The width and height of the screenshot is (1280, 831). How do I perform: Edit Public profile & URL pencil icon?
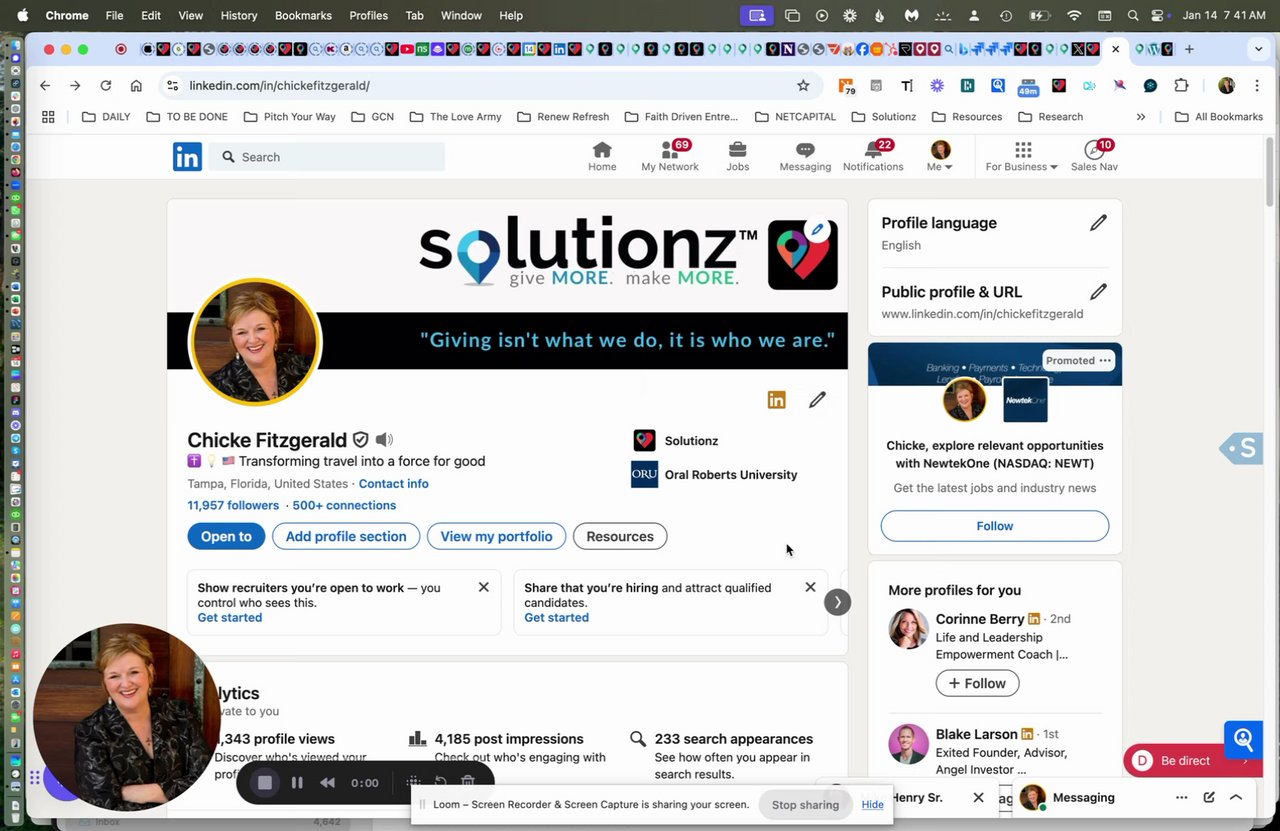tap(1098, 292)
